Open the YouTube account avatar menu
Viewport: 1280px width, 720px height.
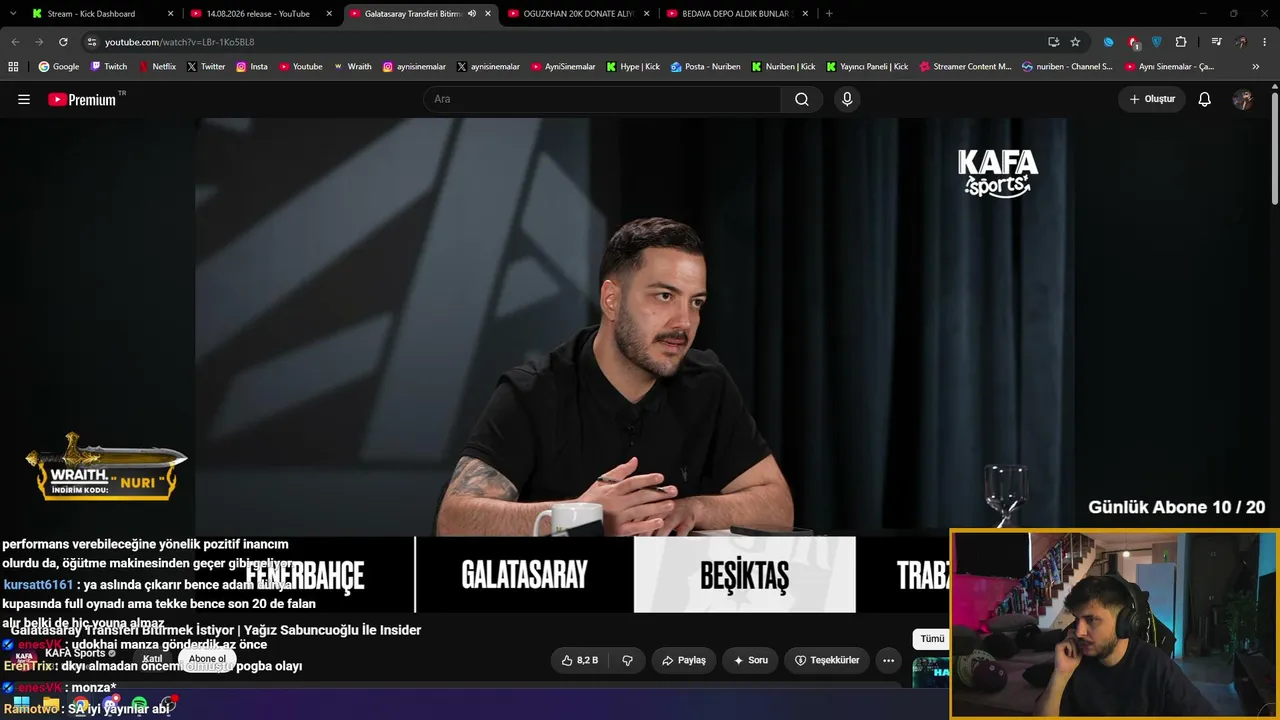click(1243, 99)
